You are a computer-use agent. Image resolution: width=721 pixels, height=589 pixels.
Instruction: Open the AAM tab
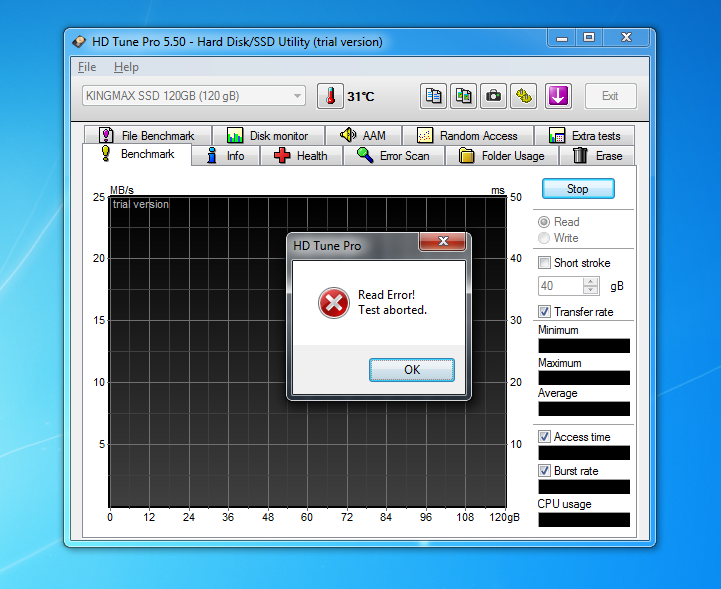point(363,136)
